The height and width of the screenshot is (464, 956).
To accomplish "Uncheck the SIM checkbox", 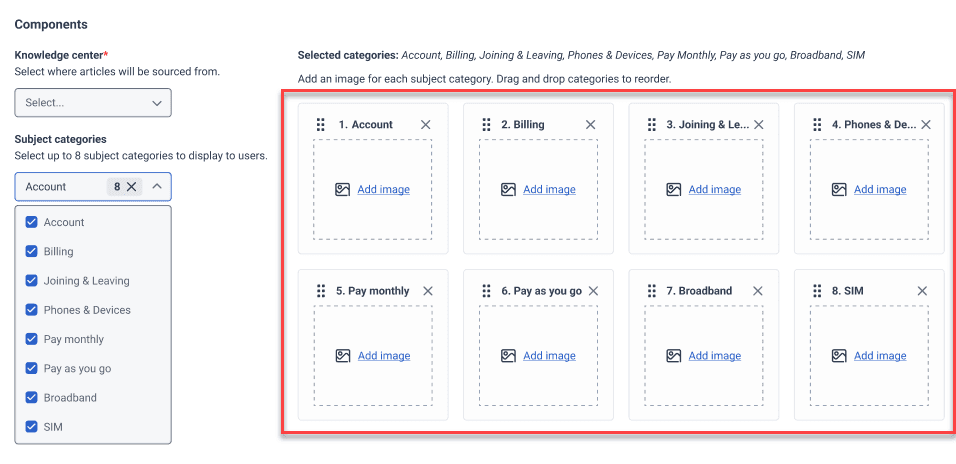I will pos(32,427).
